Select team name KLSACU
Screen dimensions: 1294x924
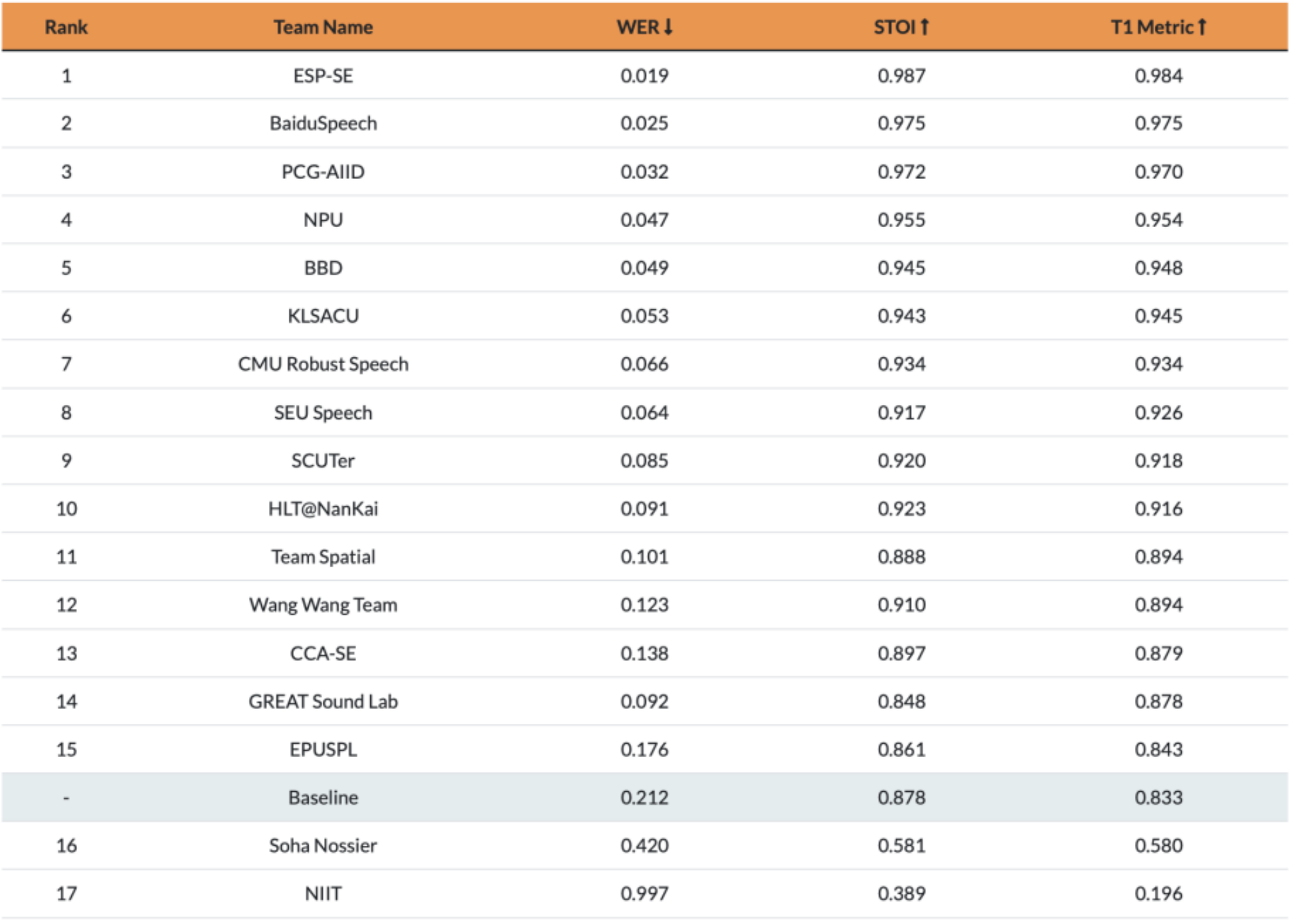pos(323,316)
